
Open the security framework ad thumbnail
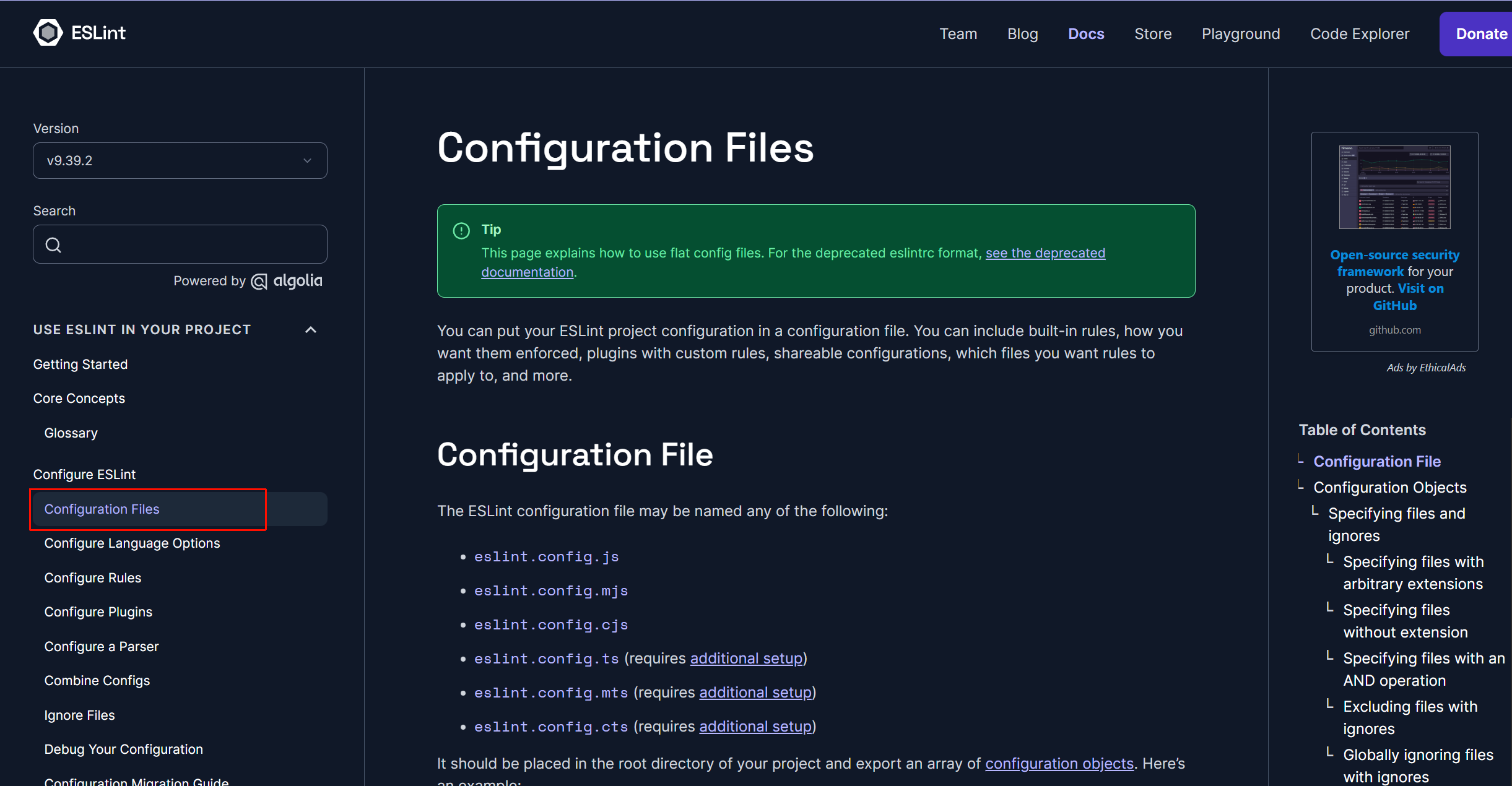click(x=1394, y=187)
